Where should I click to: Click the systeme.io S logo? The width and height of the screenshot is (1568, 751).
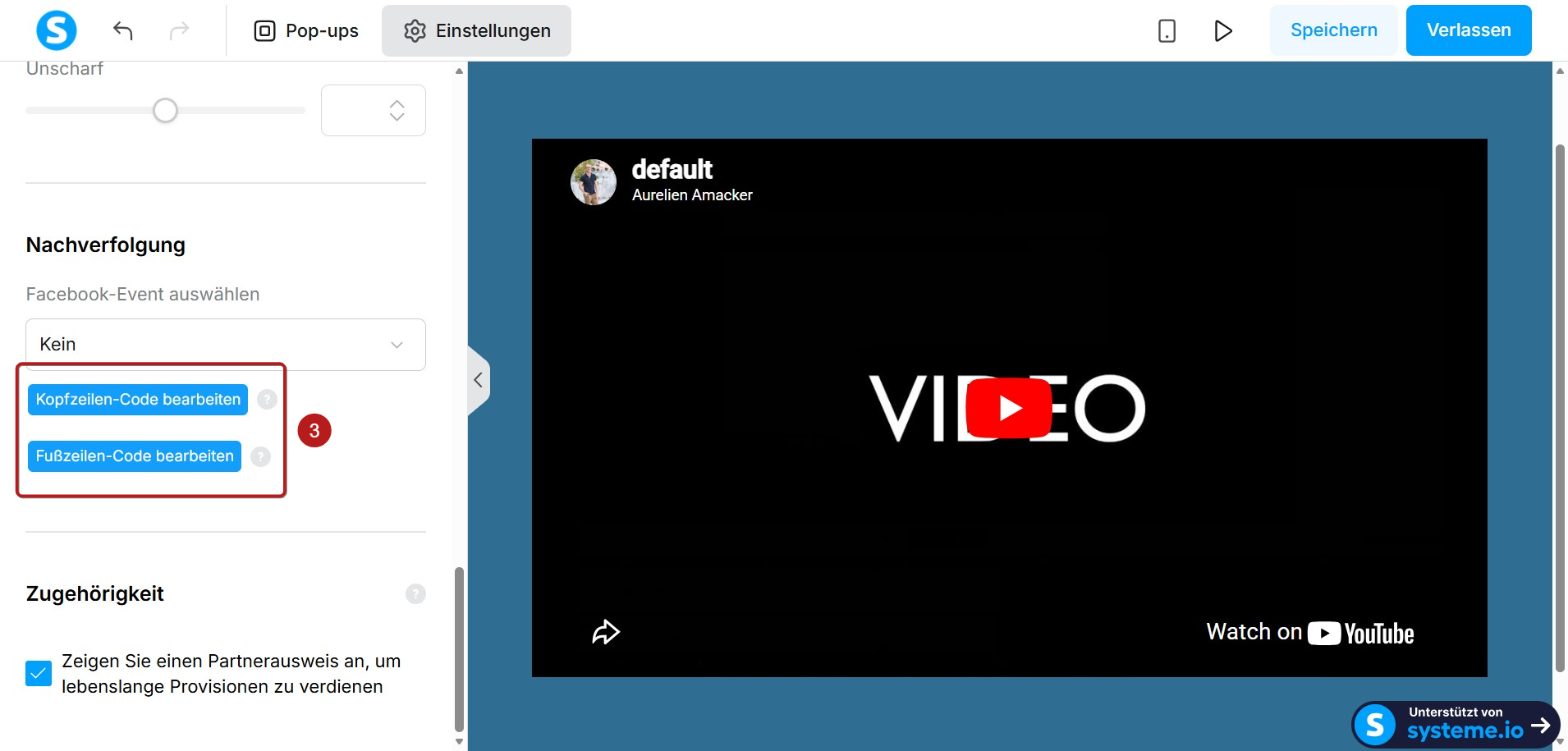[x=57, y=30]
